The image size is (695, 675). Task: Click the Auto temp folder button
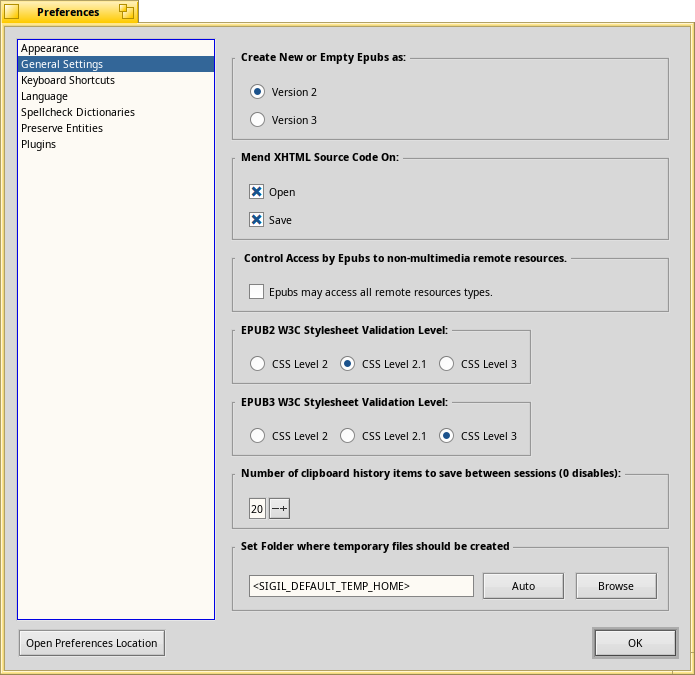(x=523, y=586)
